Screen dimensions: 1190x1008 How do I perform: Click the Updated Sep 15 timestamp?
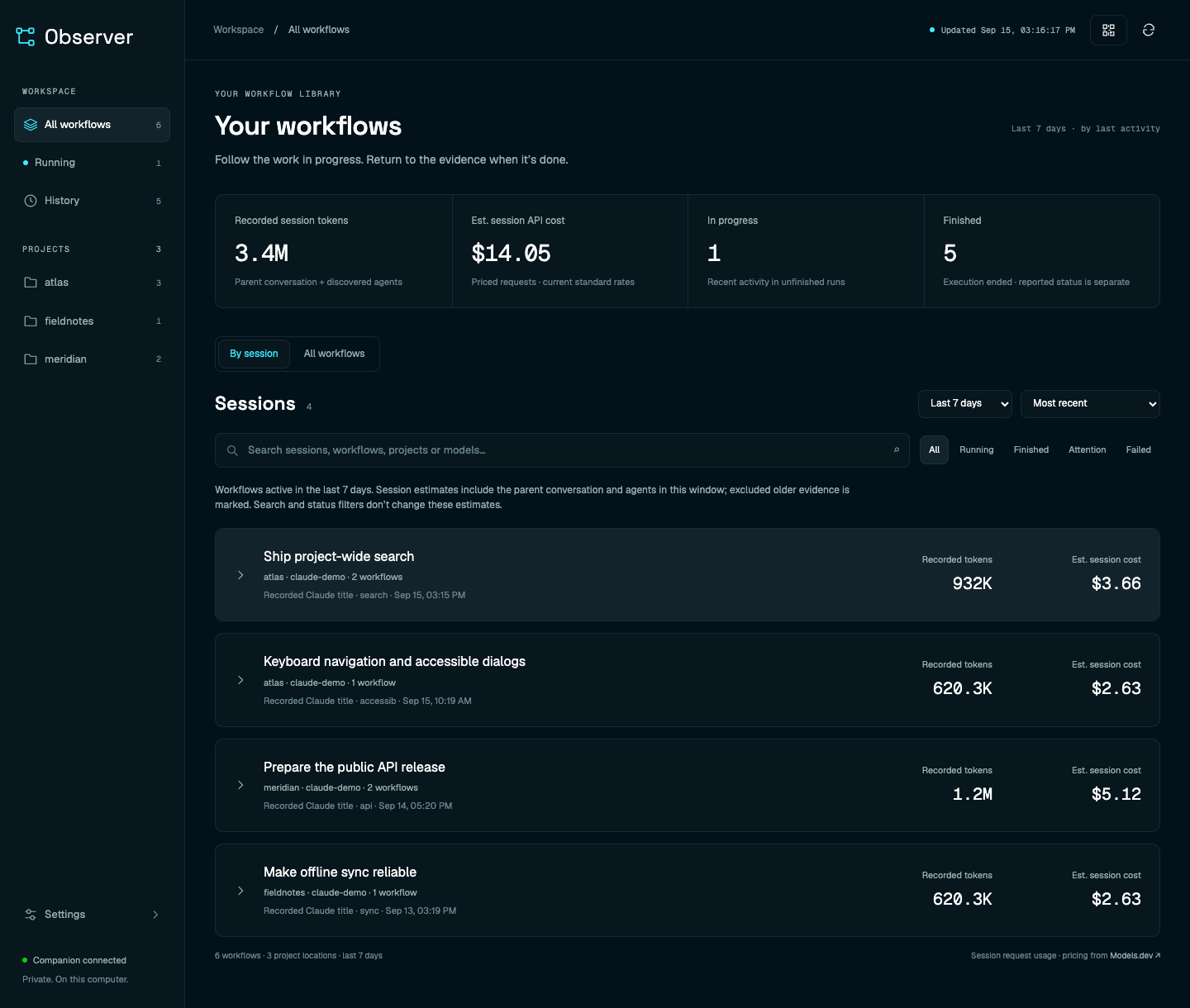point(1007,31)
